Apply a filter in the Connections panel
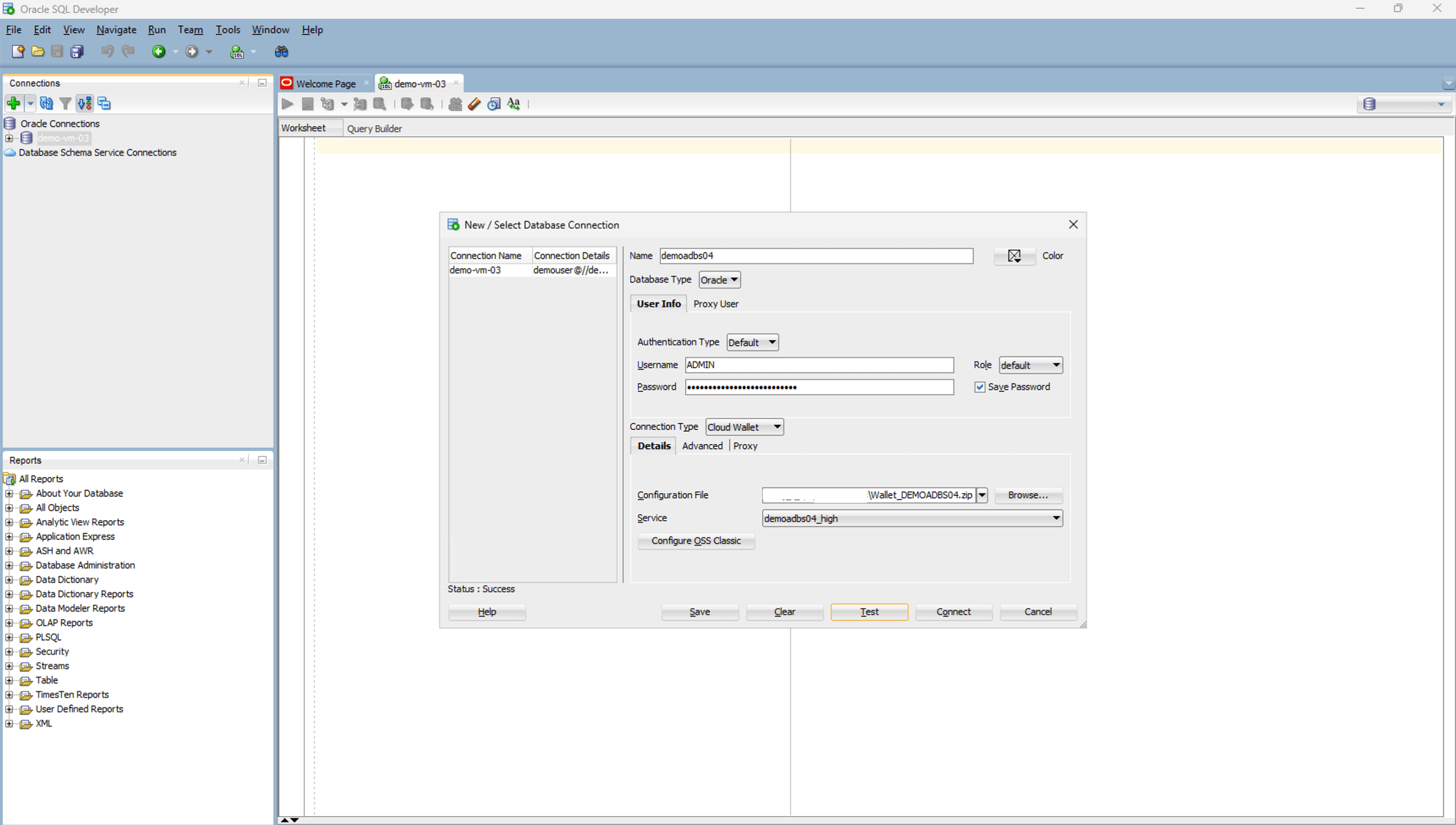The image size is (1456, 825). pos(65,103)
